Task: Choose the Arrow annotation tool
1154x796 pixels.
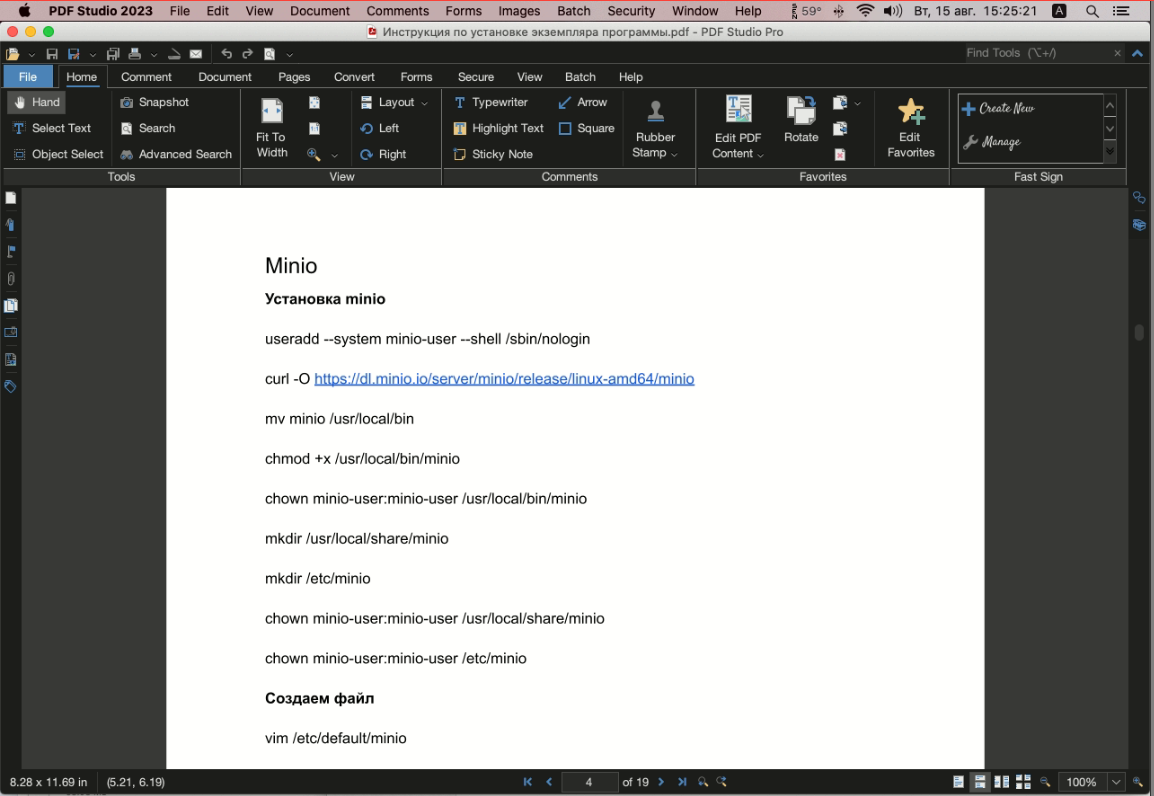Action: point(583,102)
